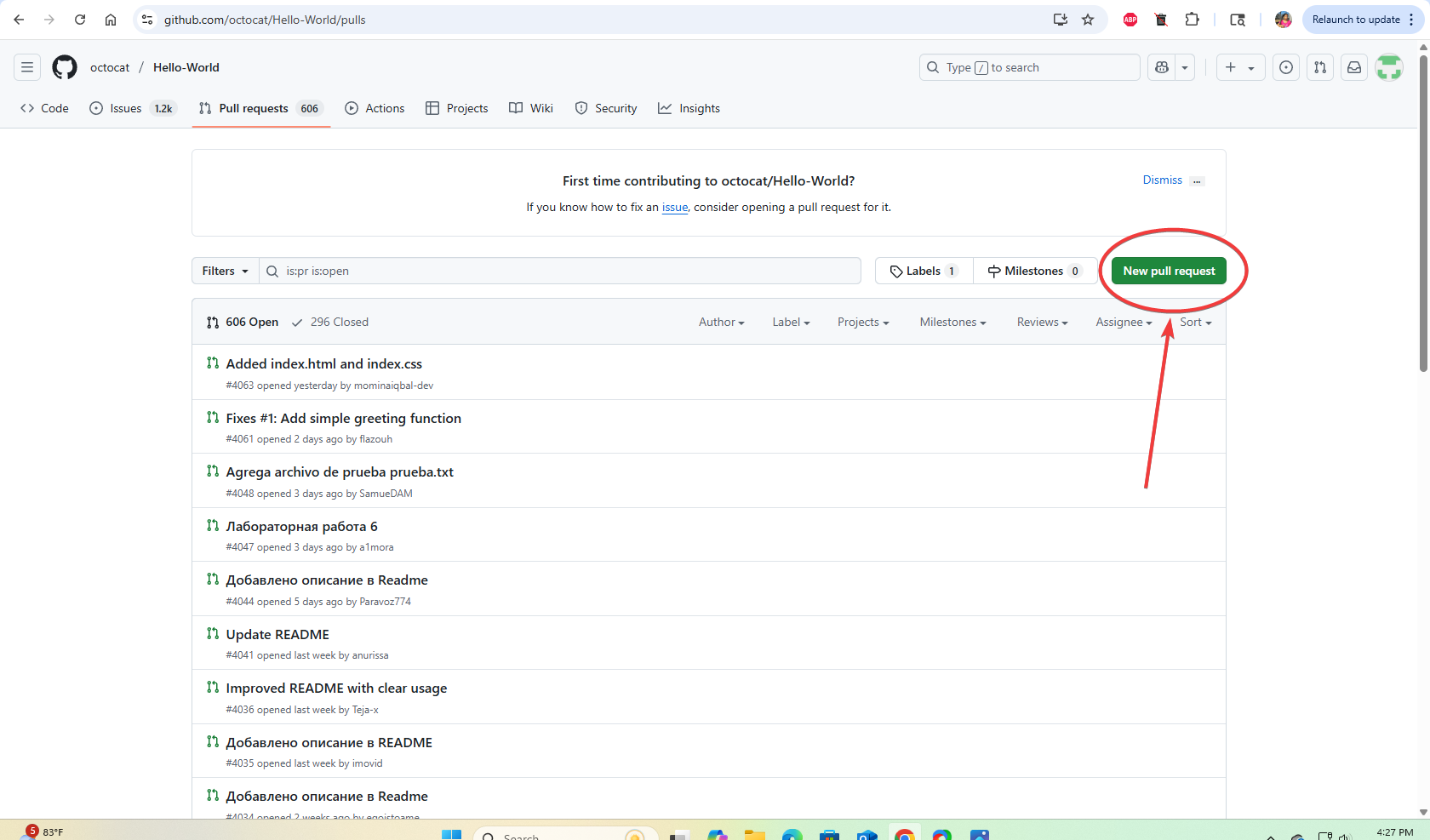This screenshot has width=1430, height=840.
Task: Click the trash can extension icon
Action: tap(1161, 20)
